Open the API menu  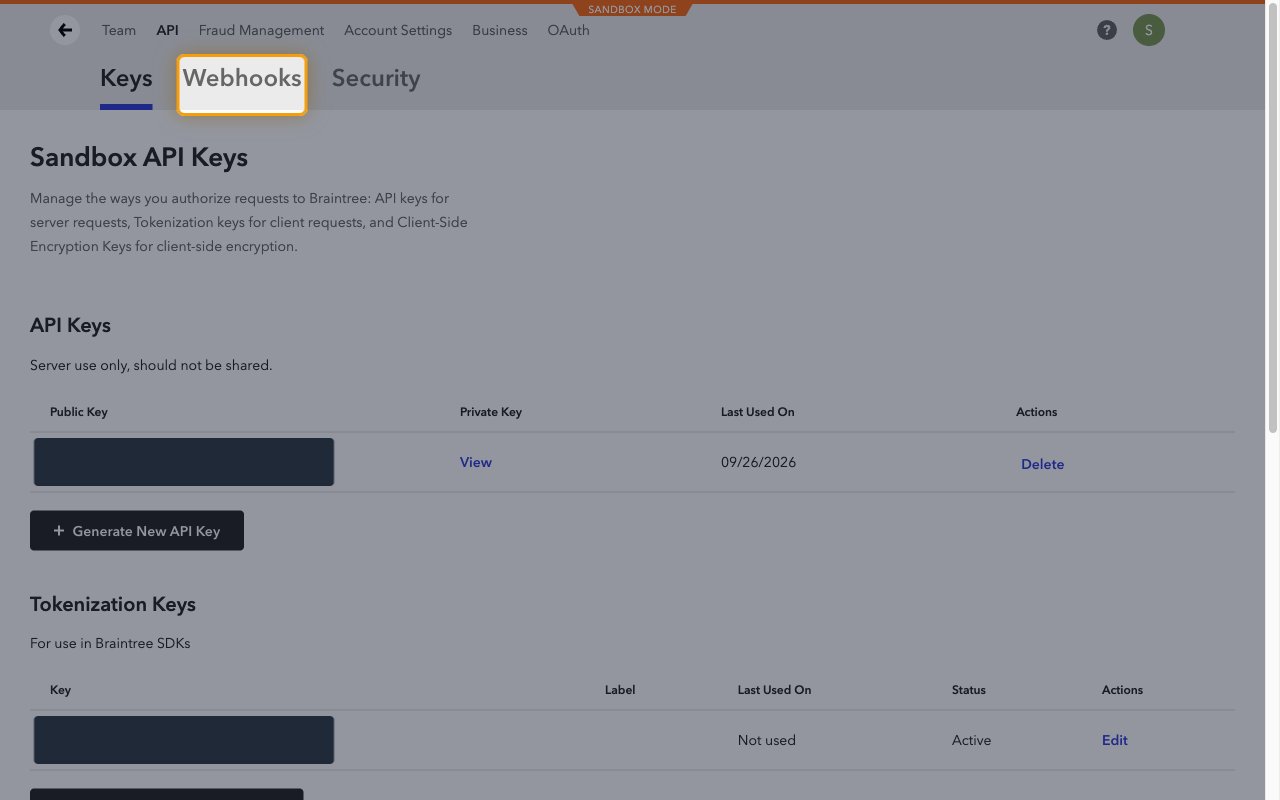pyautogui.click(x=167, y=30)
